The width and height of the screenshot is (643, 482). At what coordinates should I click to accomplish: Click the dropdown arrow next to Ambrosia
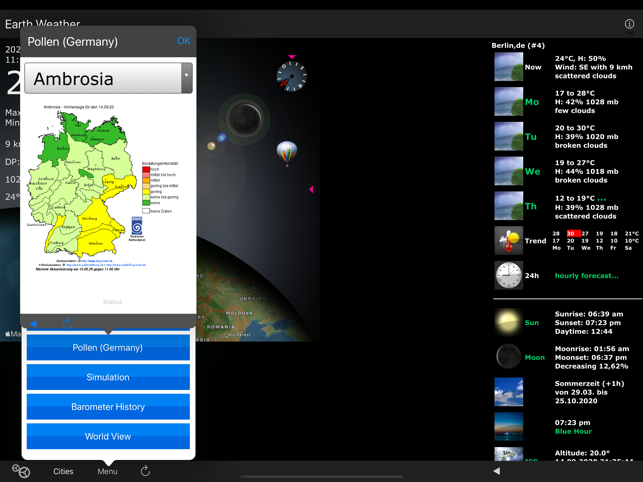[187, 78]
